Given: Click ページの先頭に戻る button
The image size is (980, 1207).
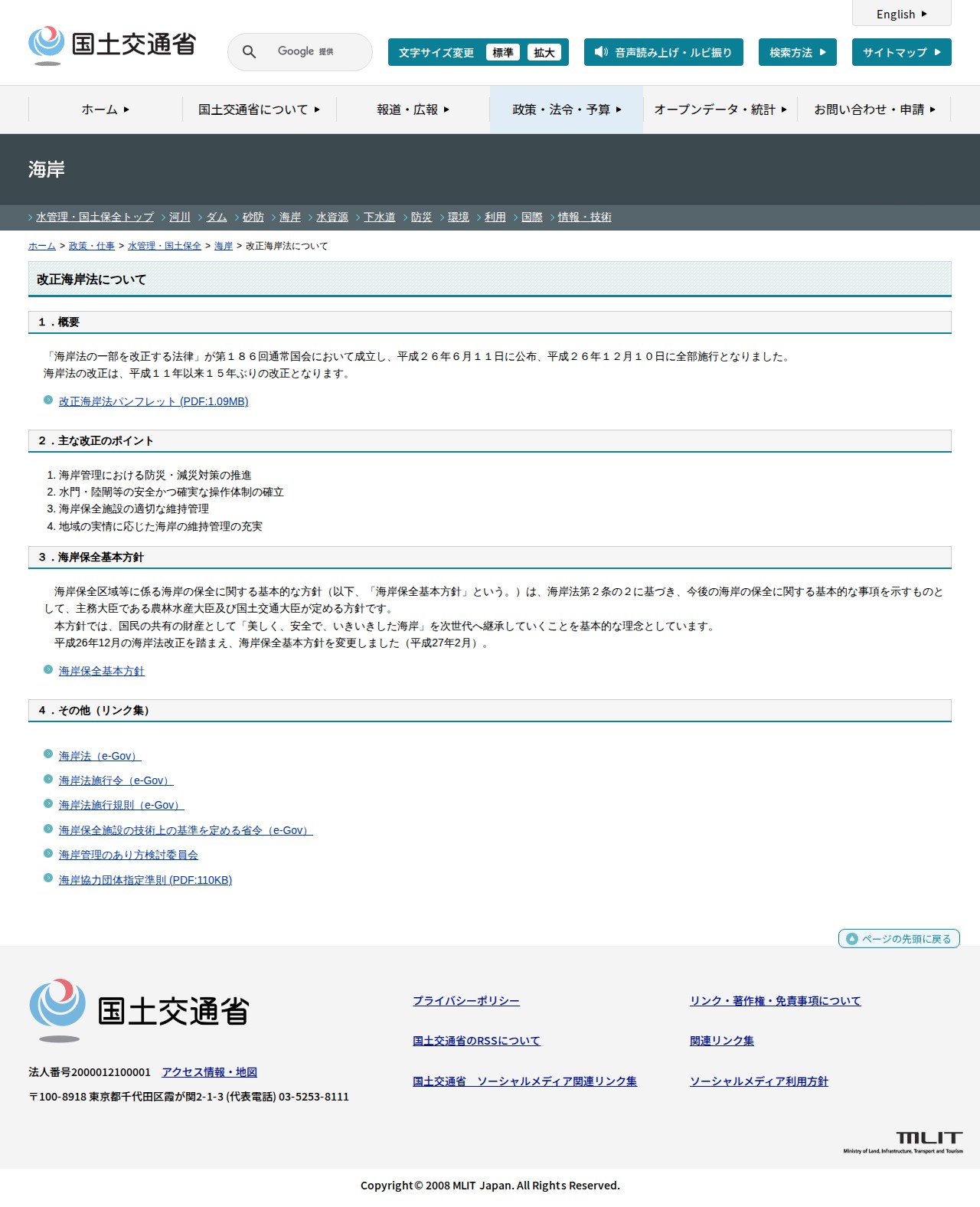Looking at the screenshot, I should (x=899, y=938).
